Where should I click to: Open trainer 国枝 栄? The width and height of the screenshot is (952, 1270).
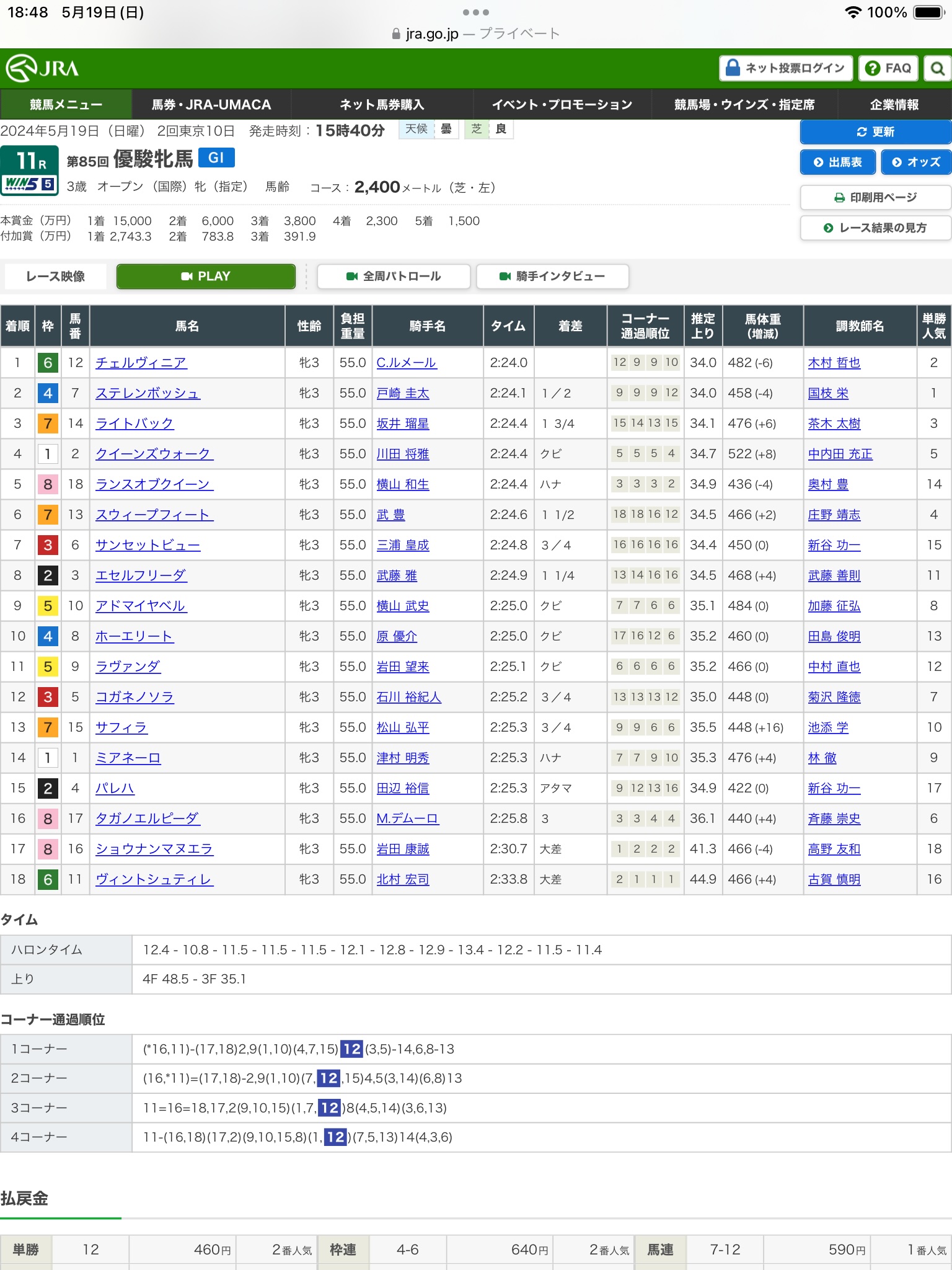point(828,393)
